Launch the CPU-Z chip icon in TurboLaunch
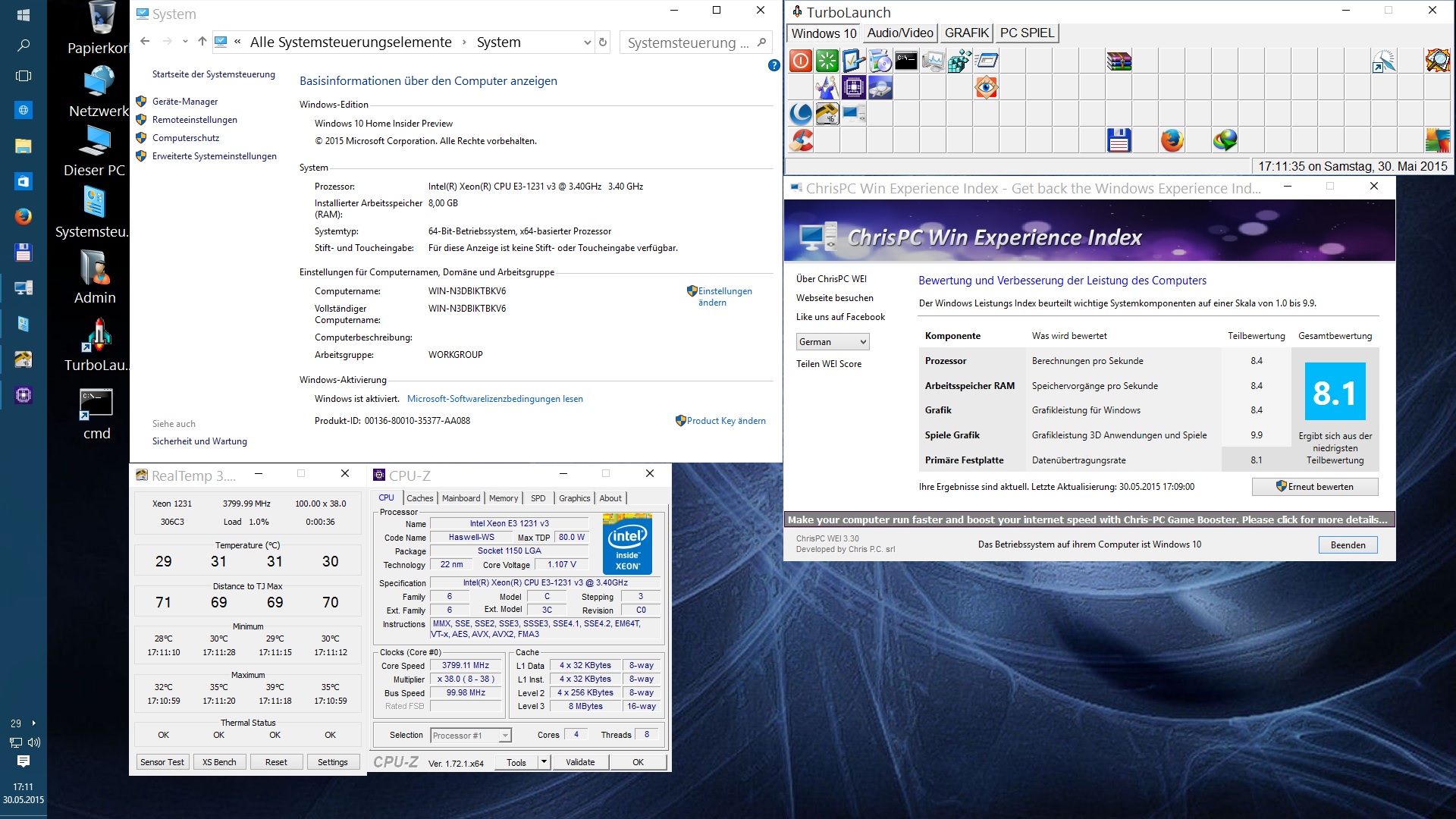Viewport: 1456px width, 819px height. [853, 88]
